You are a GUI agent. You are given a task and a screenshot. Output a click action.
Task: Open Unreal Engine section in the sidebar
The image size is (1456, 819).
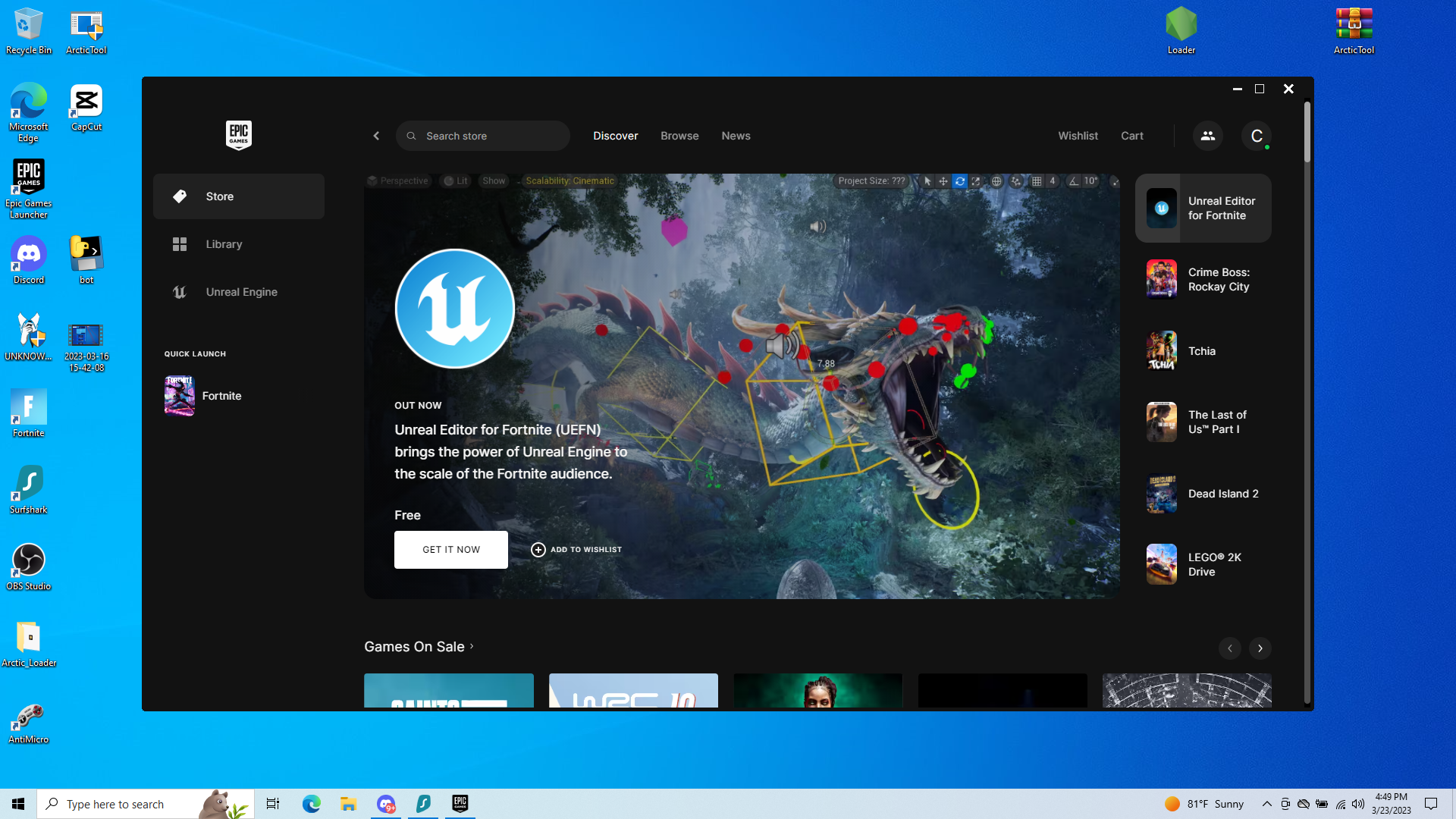click(241, 292)
